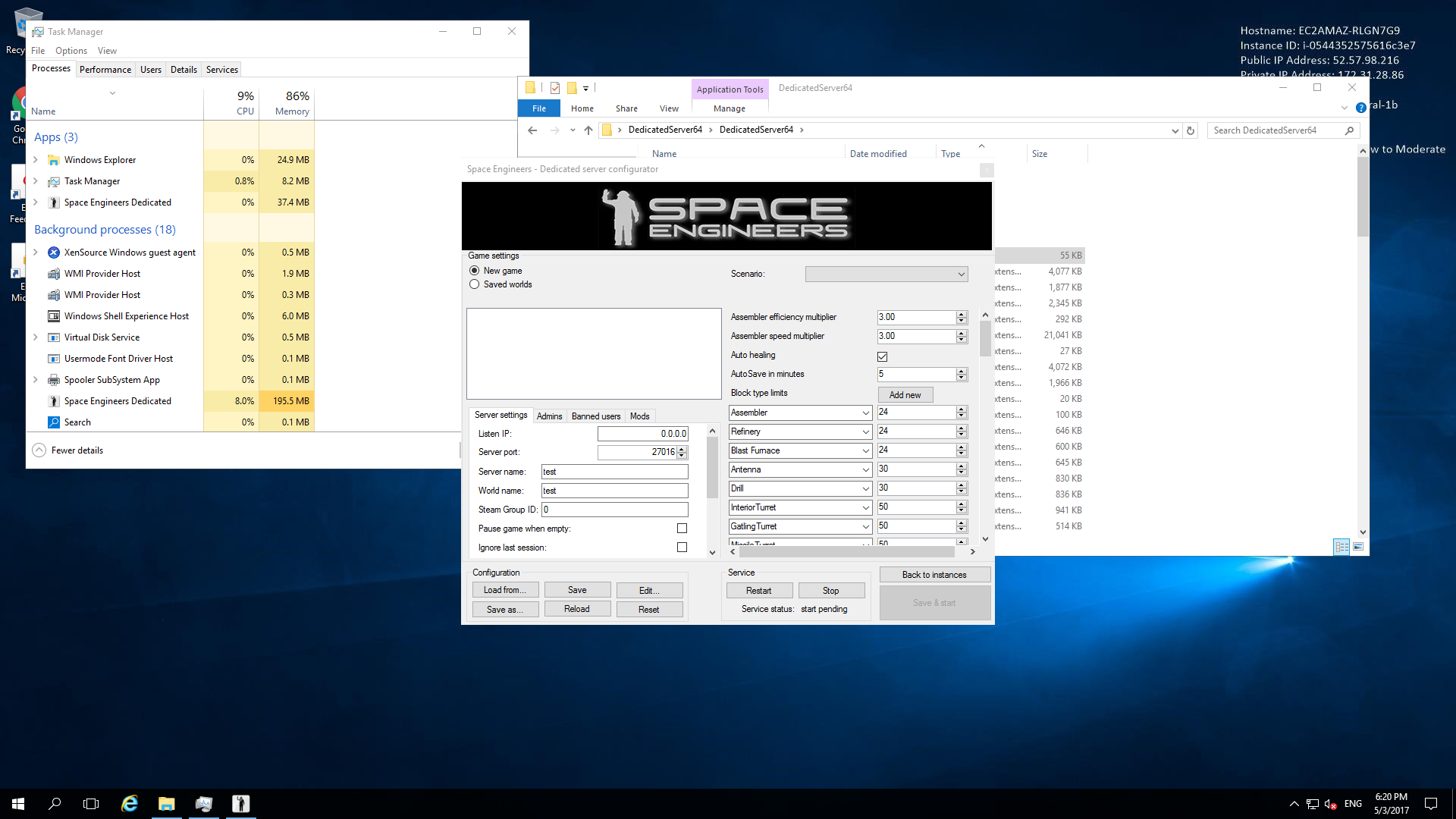Open Internet Explorer from the taskbar
Image resolution: width=1456 pixels, height=819 pixels.
tap(130, 804)
